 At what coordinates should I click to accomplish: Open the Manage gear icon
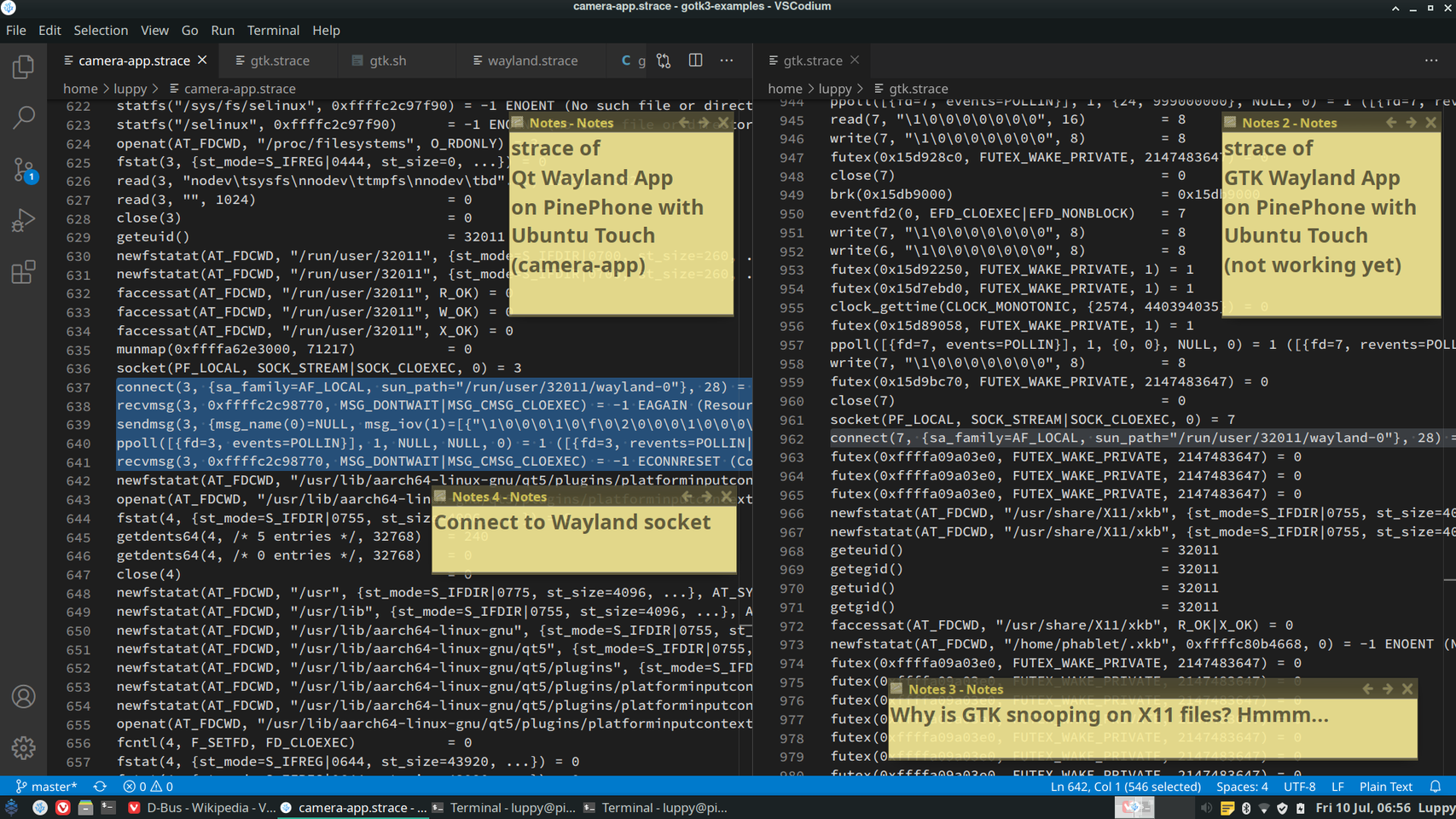click(x=23, y=748)
